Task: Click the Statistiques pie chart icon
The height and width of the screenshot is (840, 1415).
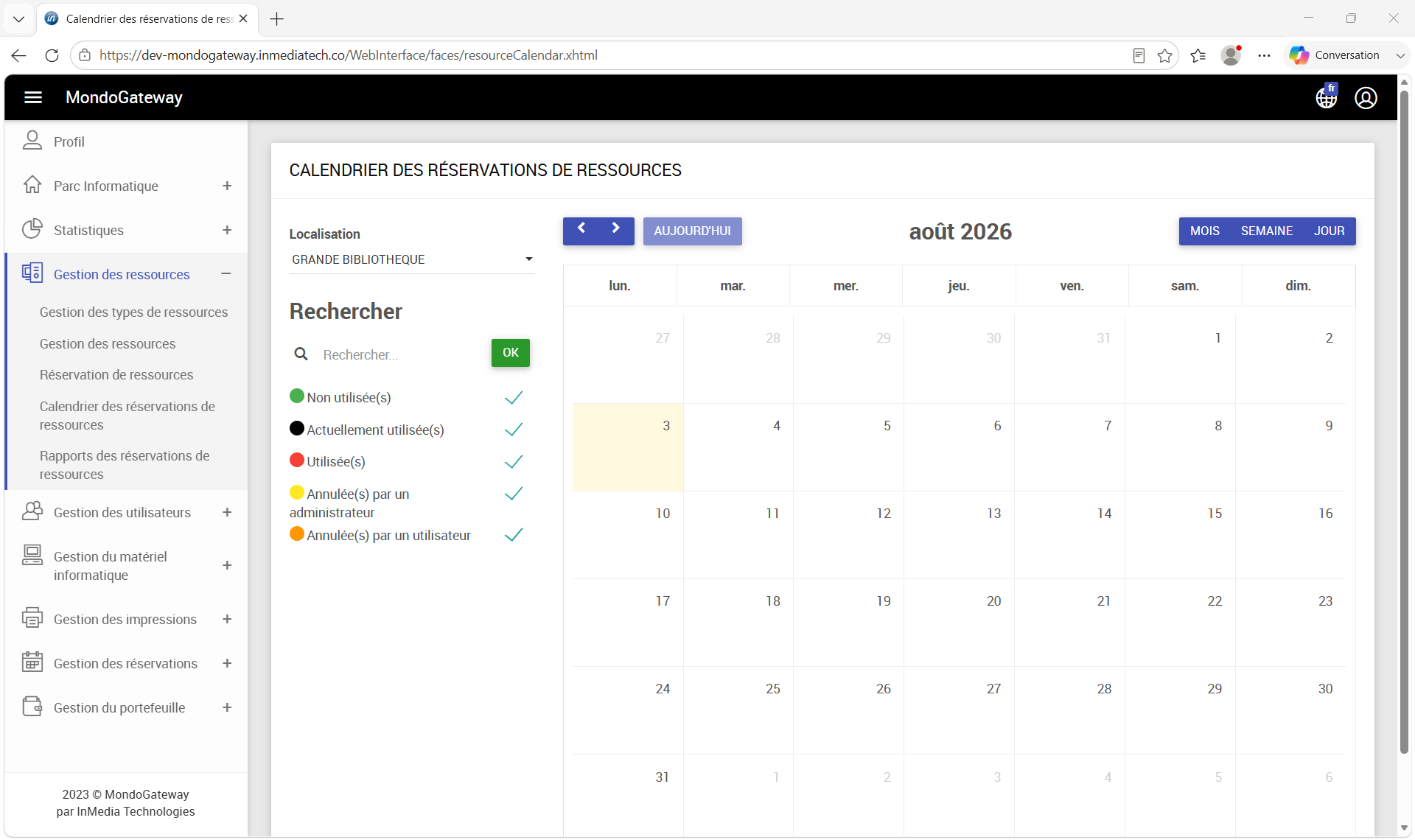Action: click(32, 229)
